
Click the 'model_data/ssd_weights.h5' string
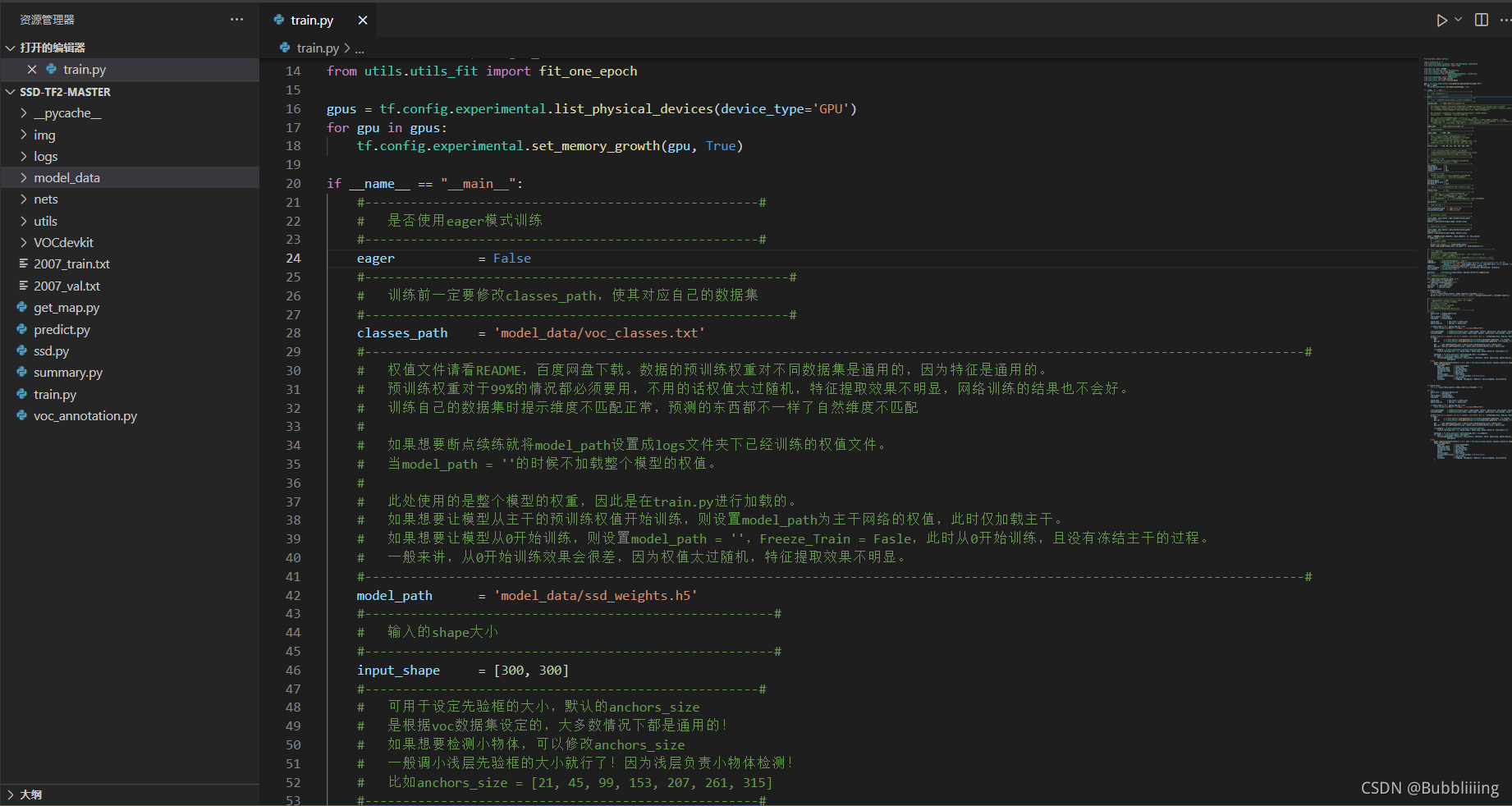click(x=595, y=596)
